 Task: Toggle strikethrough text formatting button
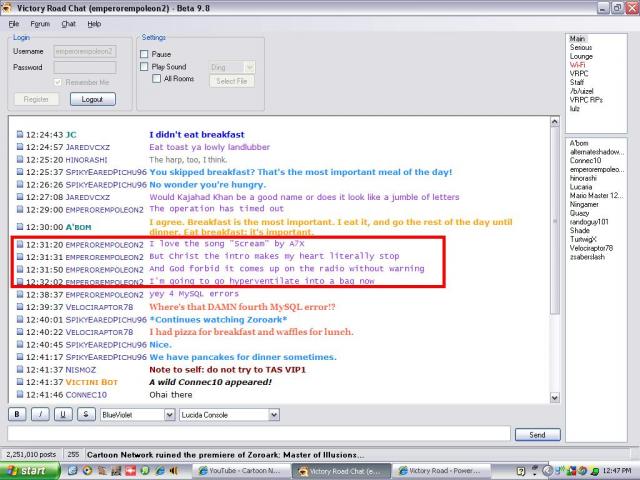coord(86,413)
